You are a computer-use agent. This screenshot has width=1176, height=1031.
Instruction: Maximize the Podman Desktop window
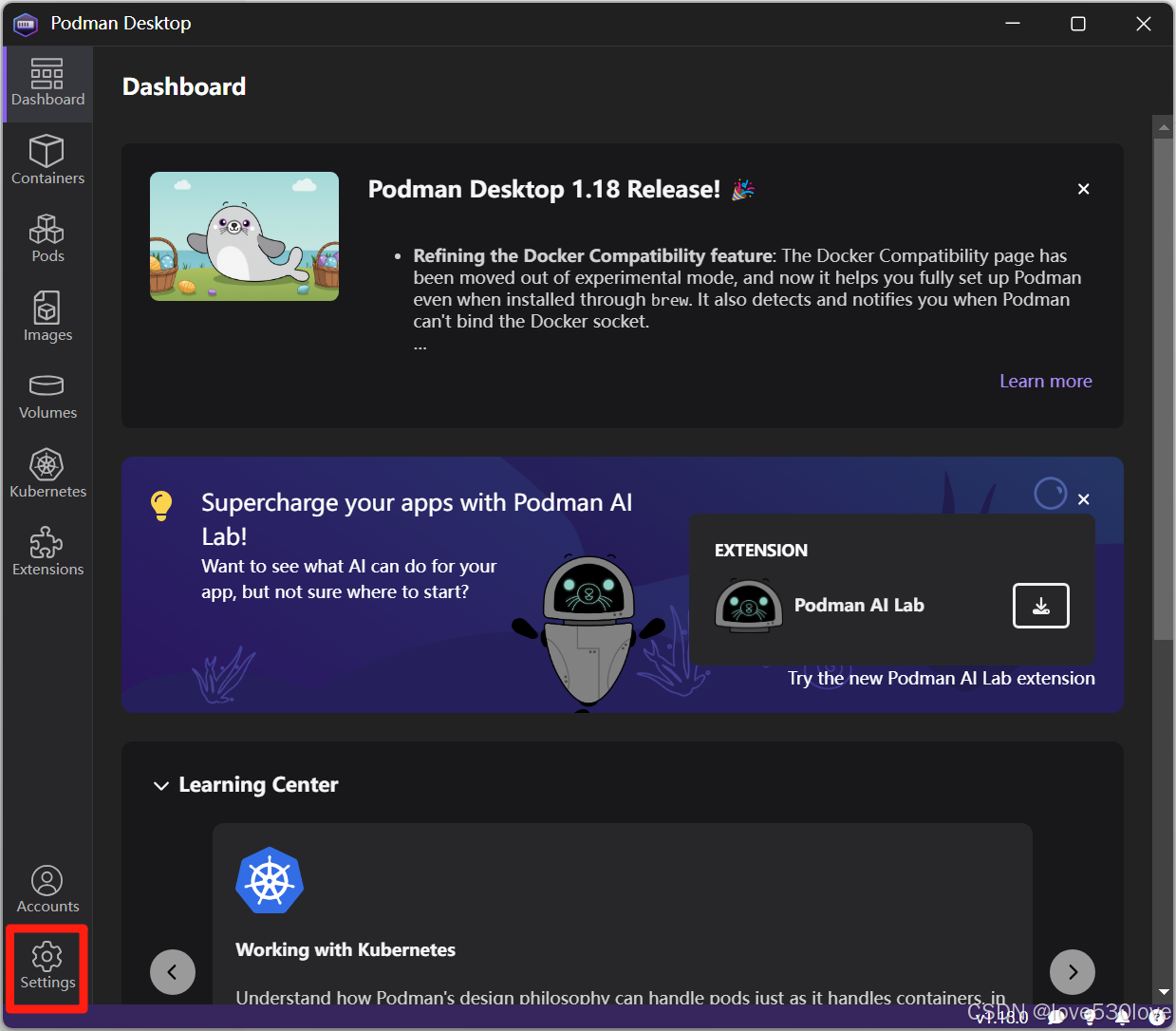click(x=1078, y=24)
